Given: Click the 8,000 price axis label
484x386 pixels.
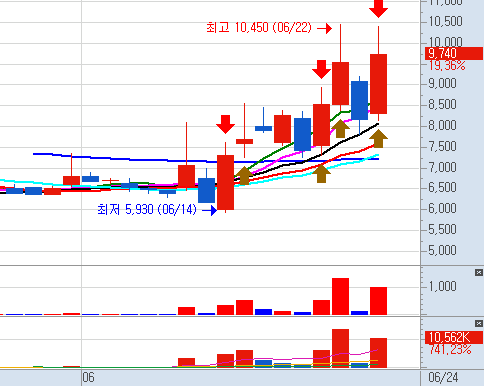Looking at the screenshot, I should [x=442, y=126].
